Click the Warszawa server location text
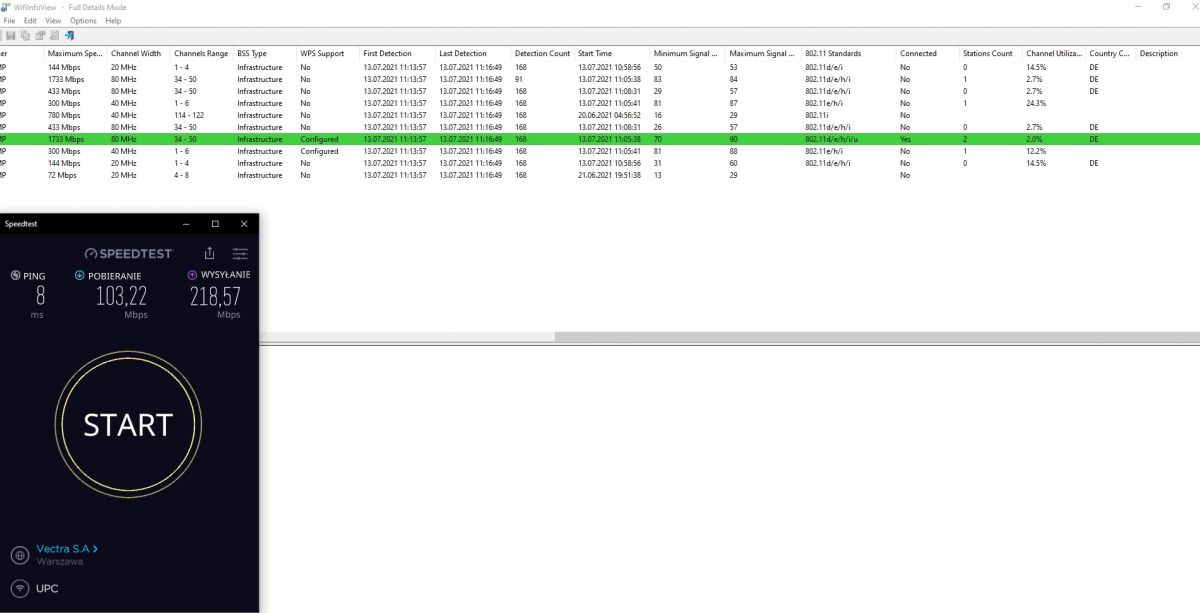 59,562
